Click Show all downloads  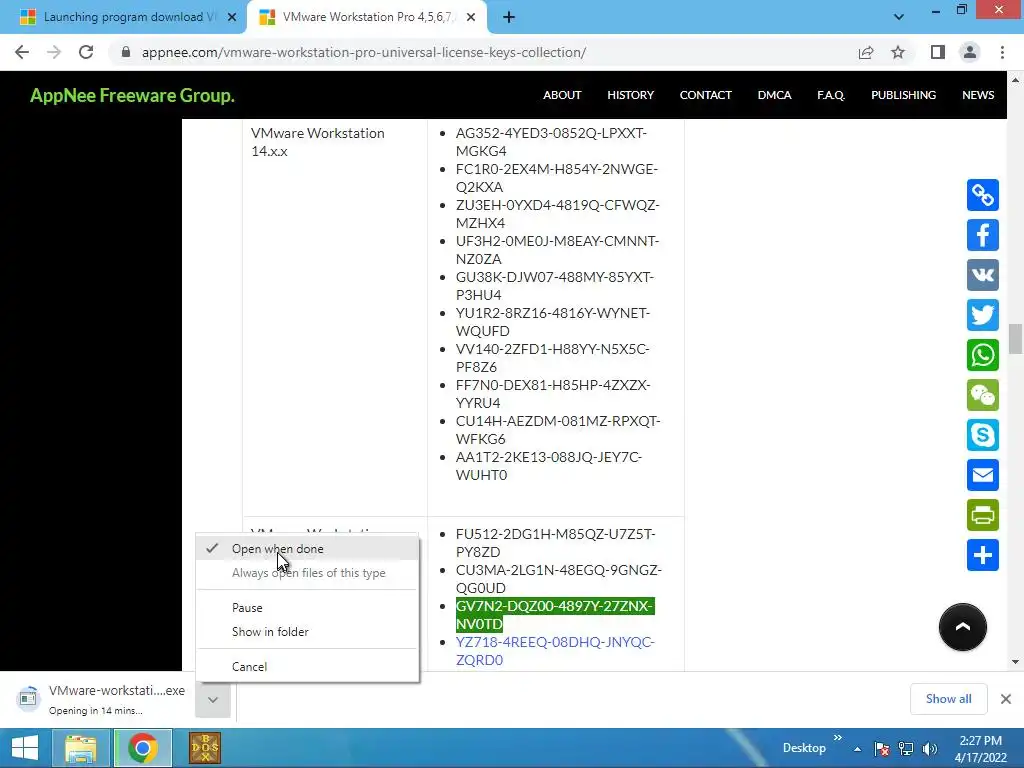(x=948, y=699)
